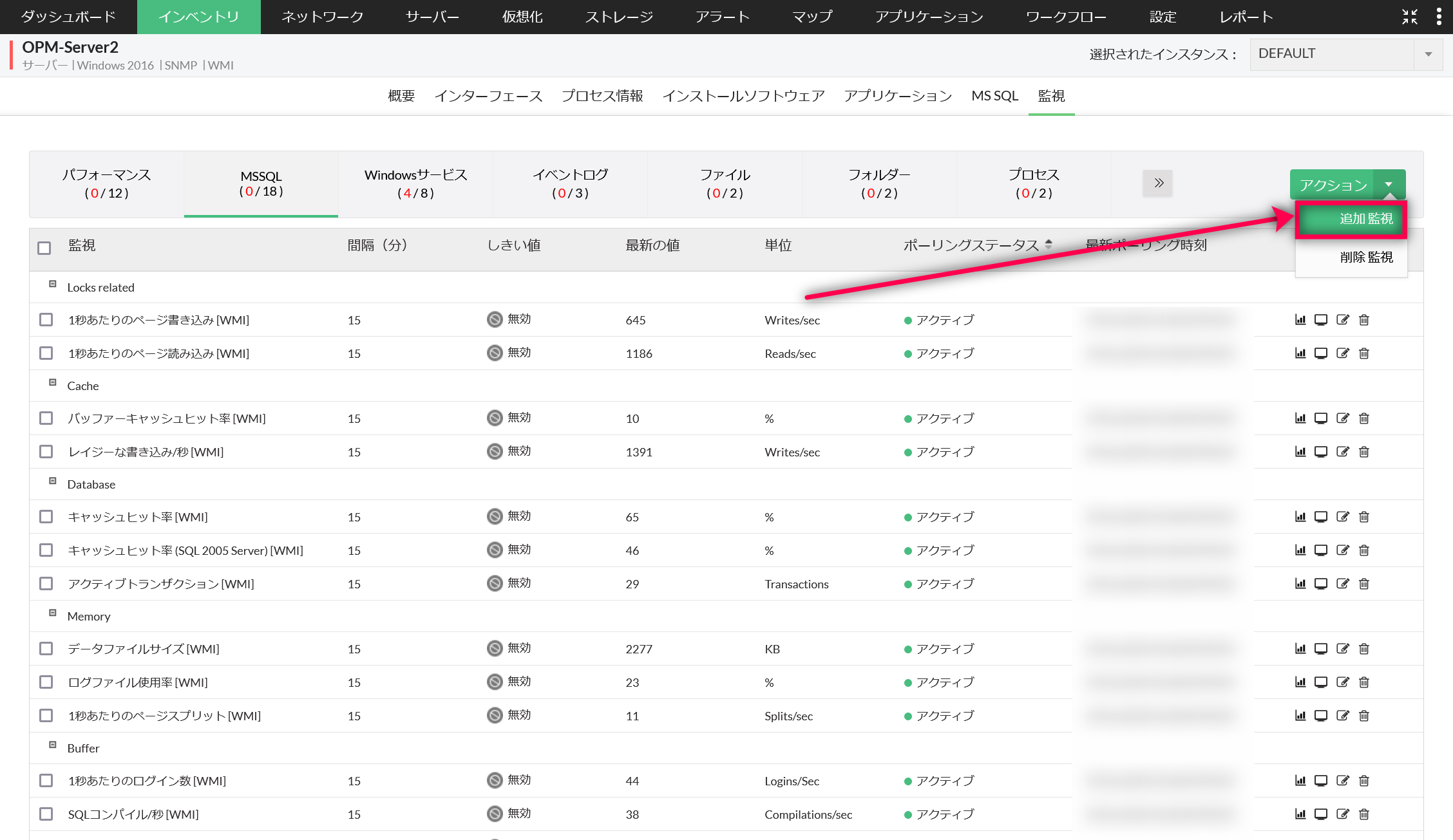This screenshot has width=1453, height=840.
Task: Click monitor icon for バッファーキャッシュヒット率 row
Action: click(1320, 418)
